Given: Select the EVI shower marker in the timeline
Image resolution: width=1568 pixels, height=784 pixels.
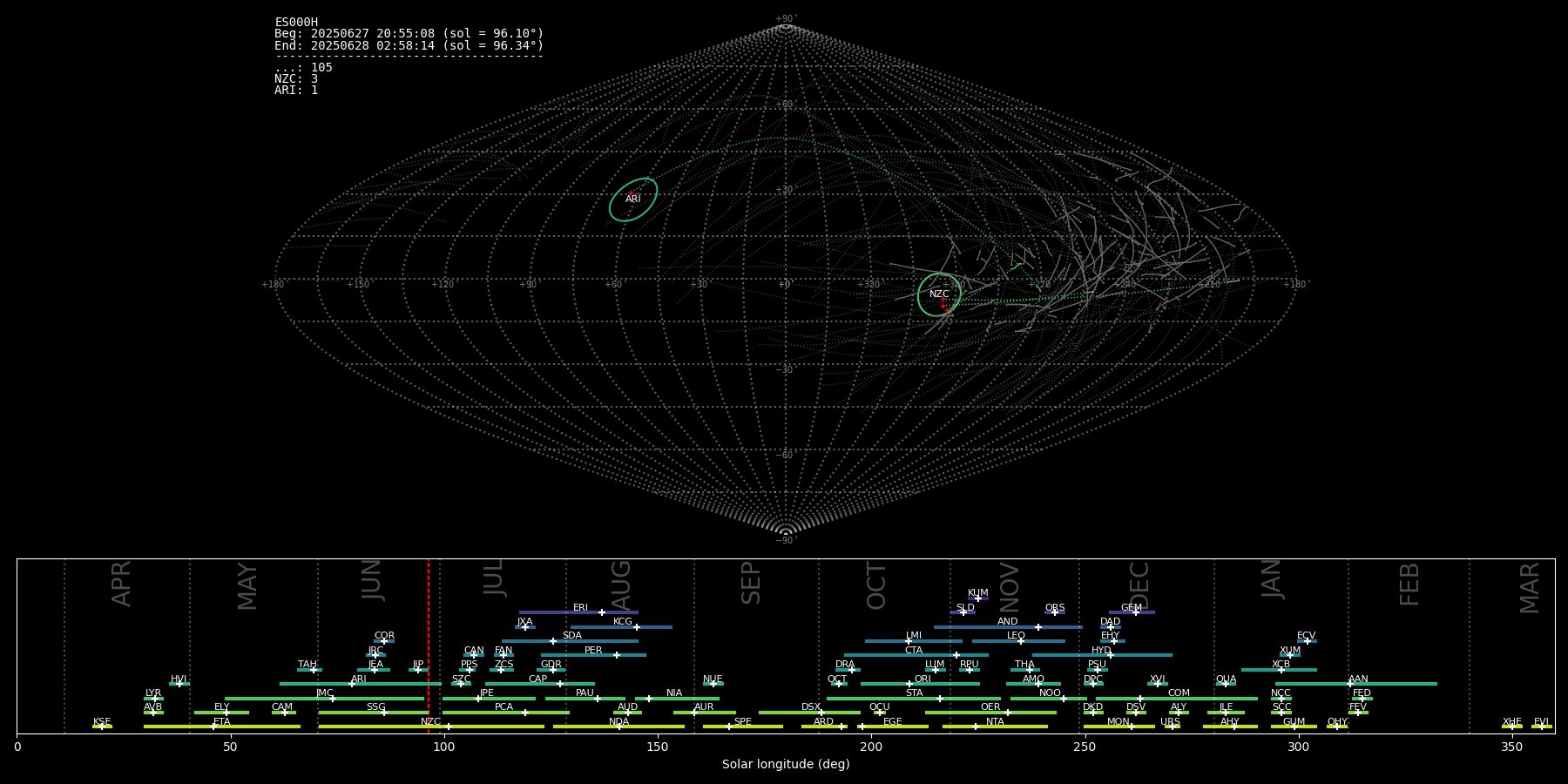Looking at the screenshot, I should coord(1542,727).
